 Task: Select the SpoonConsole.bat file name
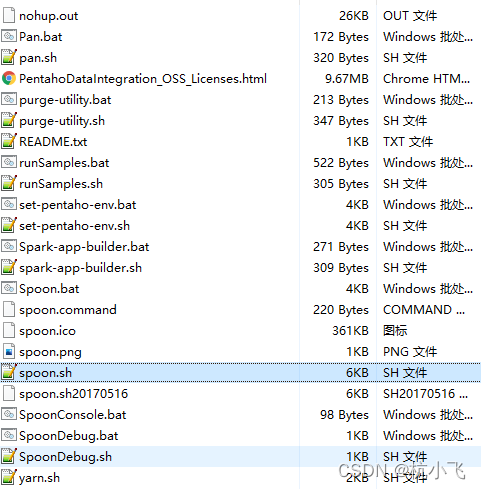(73, 415)
